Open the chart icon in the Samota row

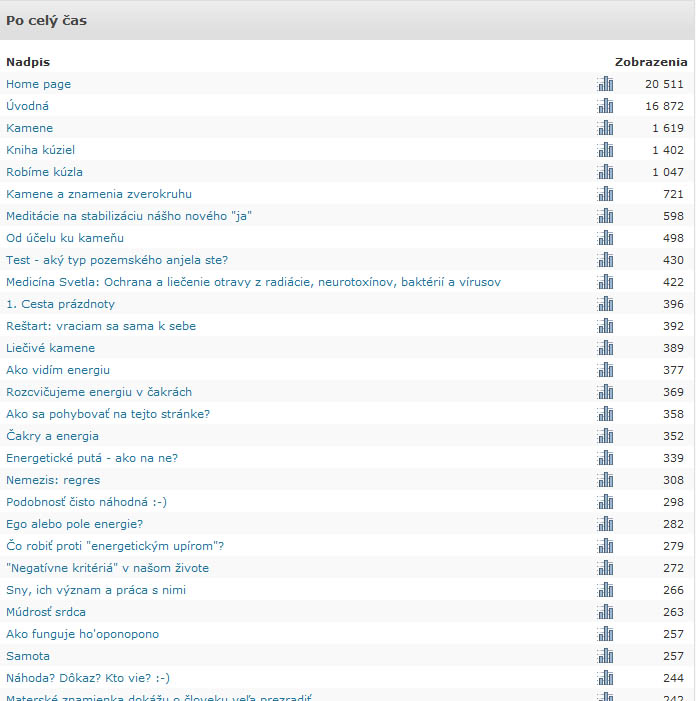point(605,656)
